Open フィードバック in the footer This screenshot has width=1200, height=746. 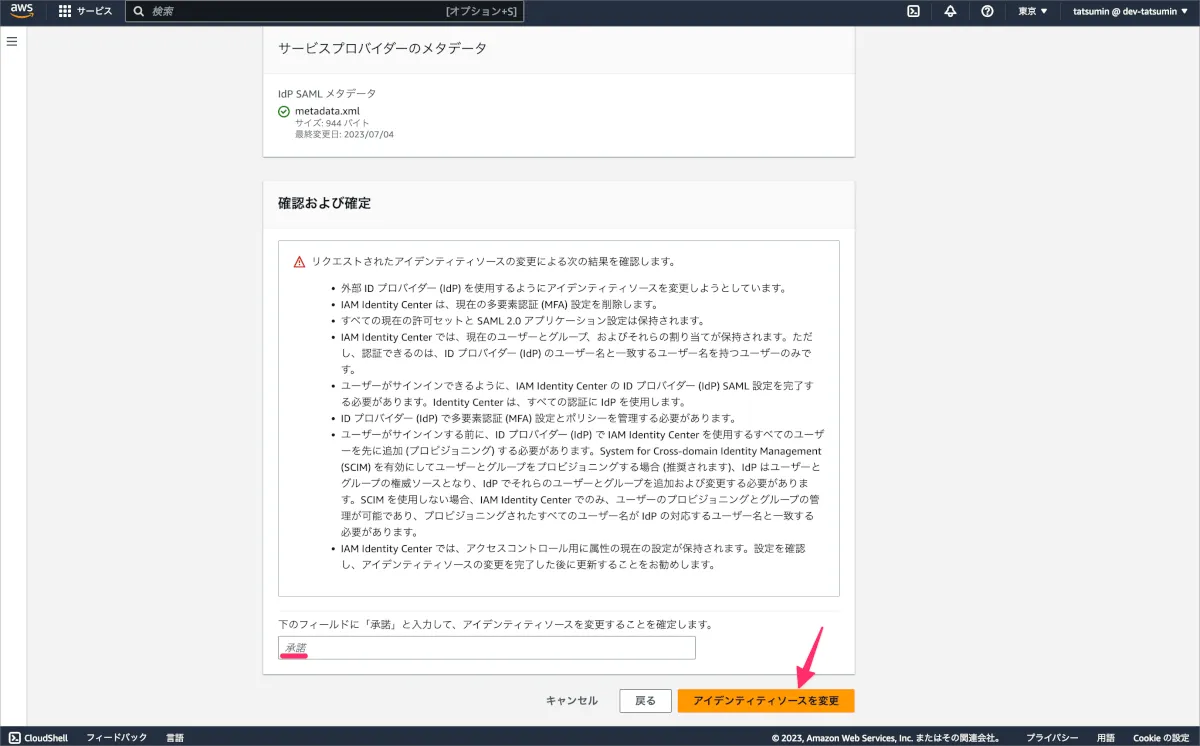(117, 737)
